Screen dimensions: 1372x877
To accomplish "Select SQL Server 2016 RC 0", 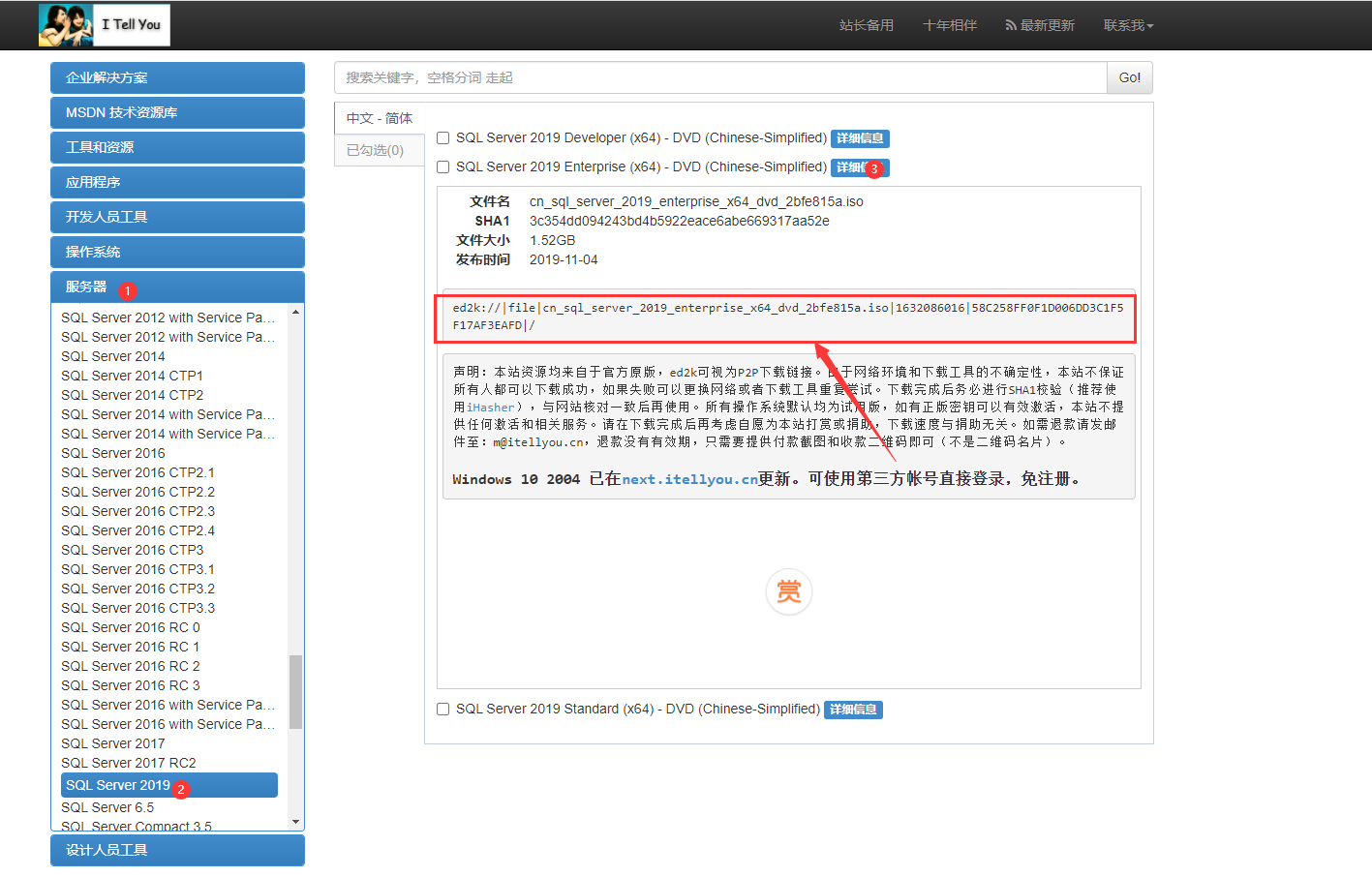I will tap(131, 627).
